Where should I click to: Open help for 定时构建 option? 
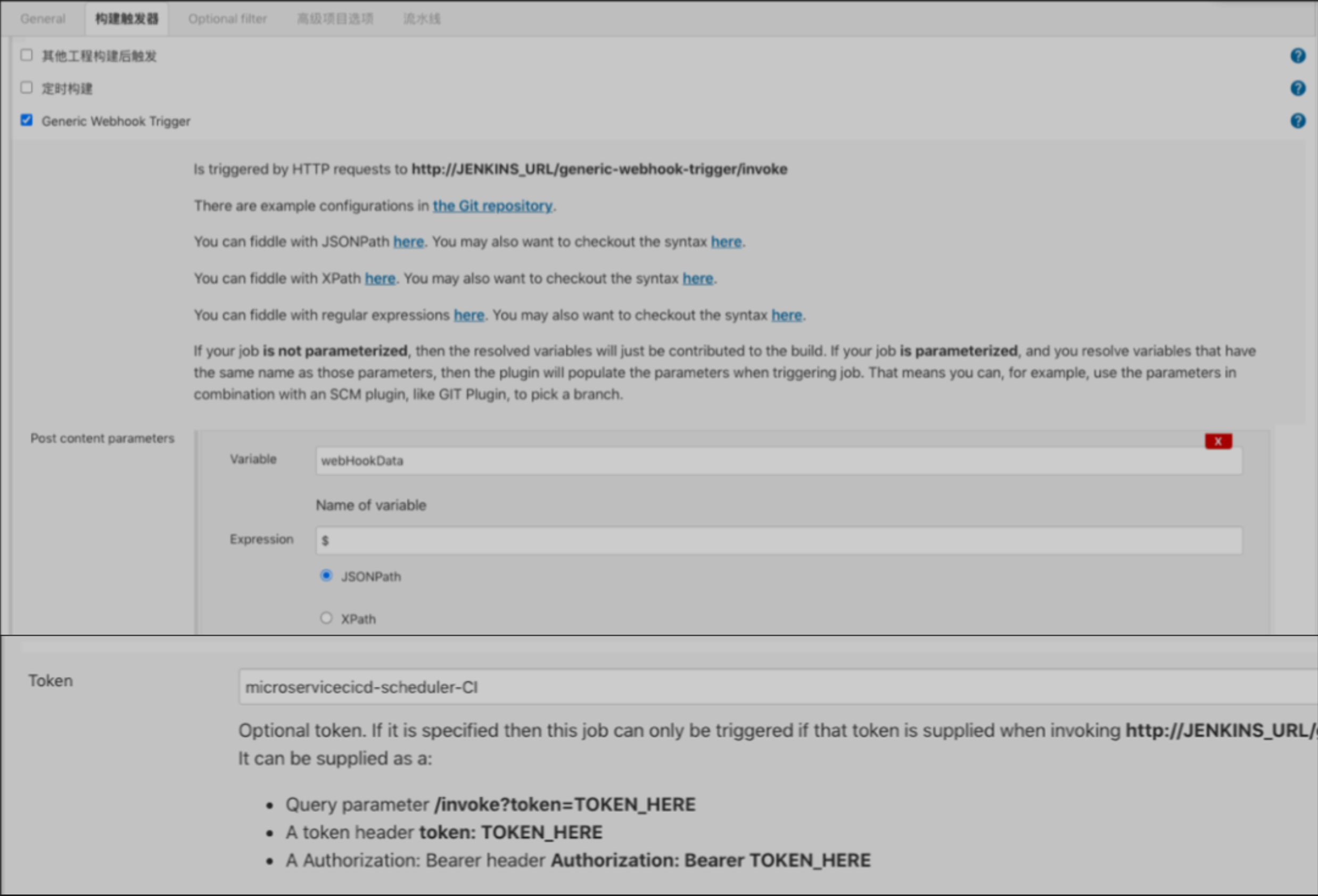1298,88
